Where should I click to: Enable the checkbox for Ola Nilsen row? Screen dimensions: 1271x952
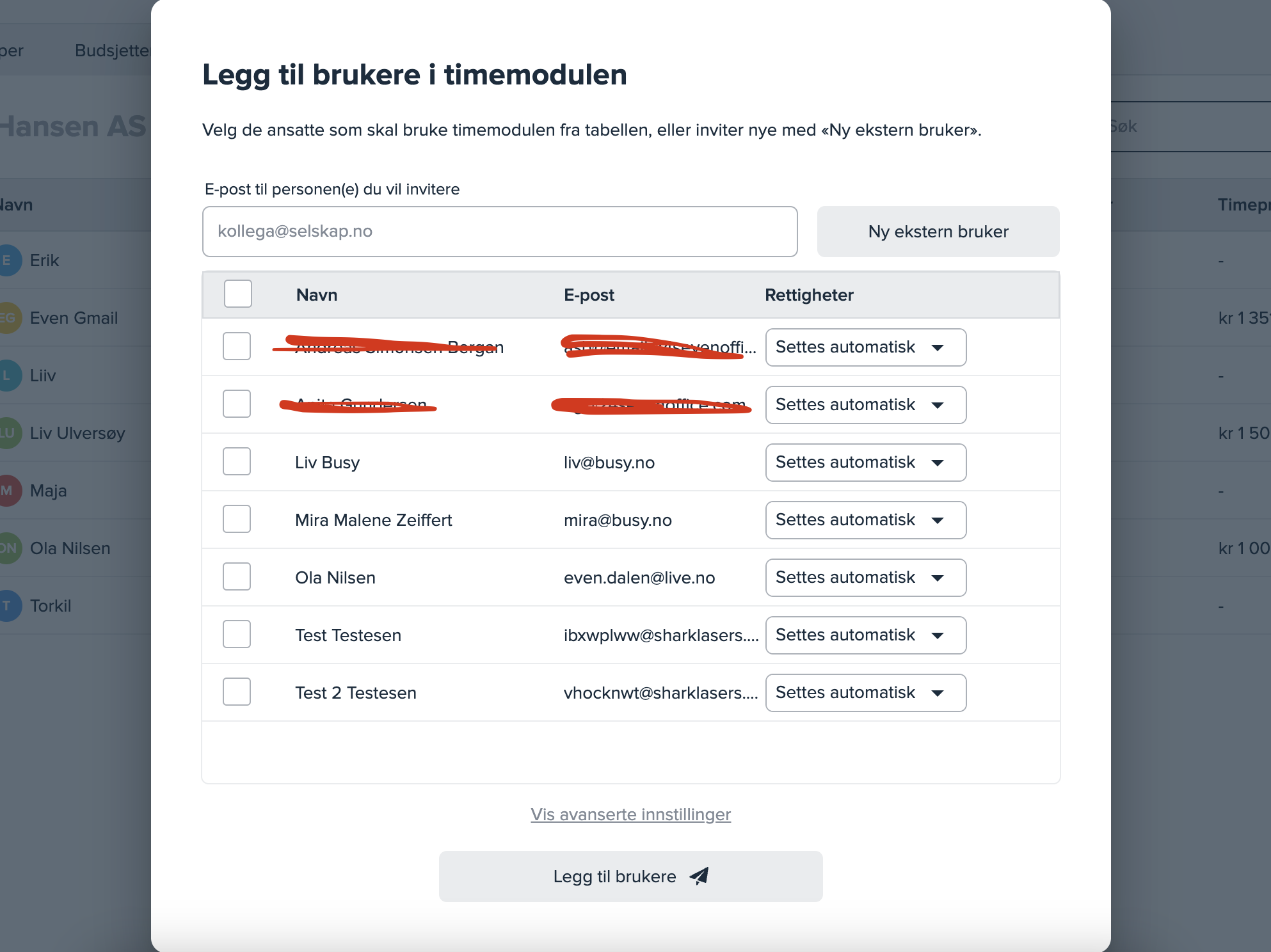(237, 576)
